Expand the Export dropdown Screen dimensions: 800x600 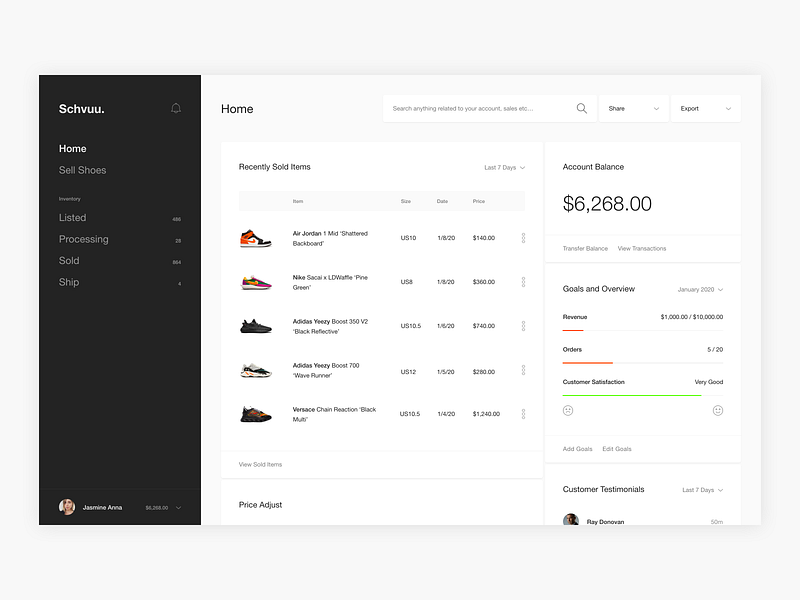(x=706, y=108)
